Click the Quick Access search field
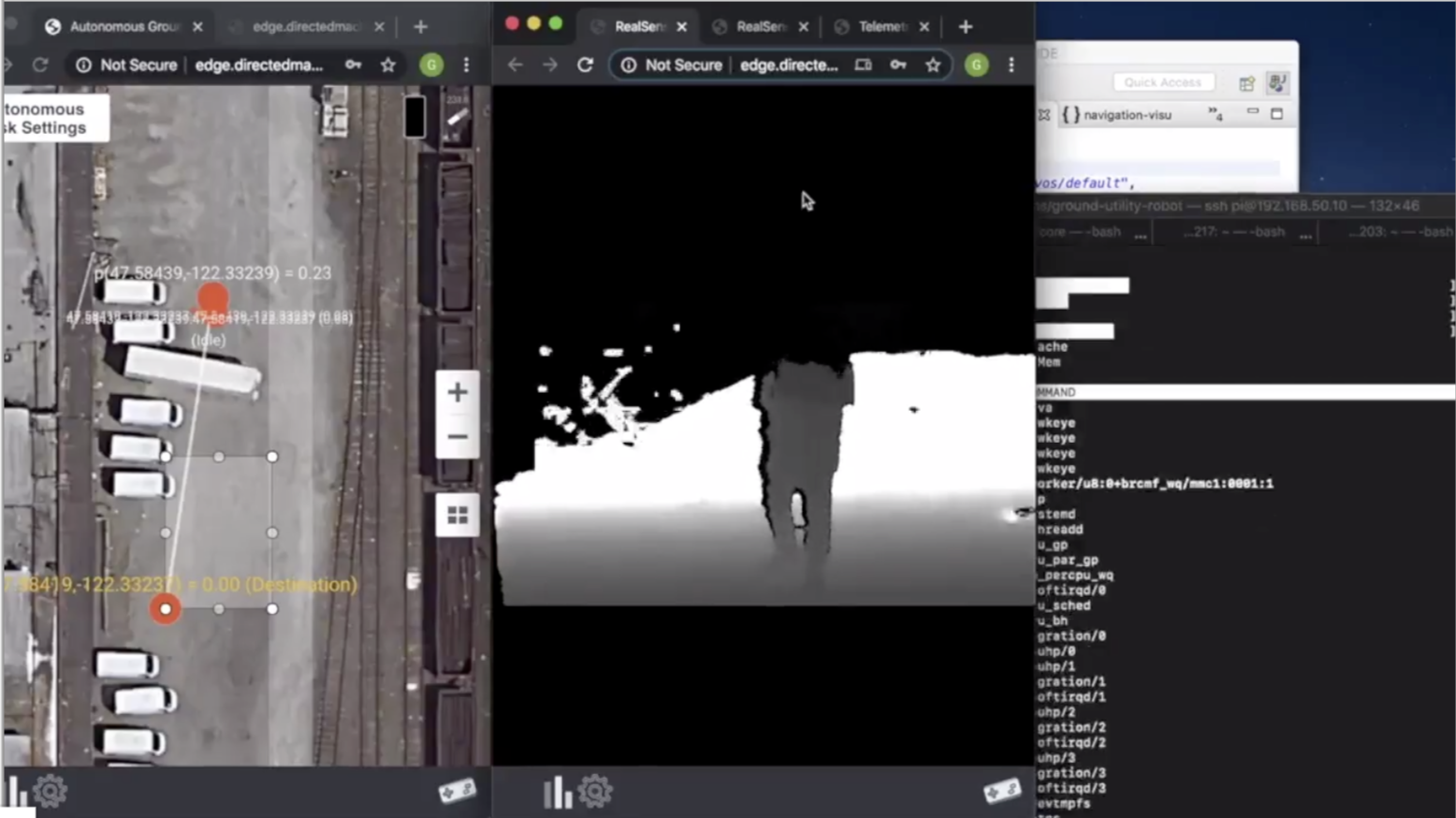1456x818 pixels. tap(1162, 82)
